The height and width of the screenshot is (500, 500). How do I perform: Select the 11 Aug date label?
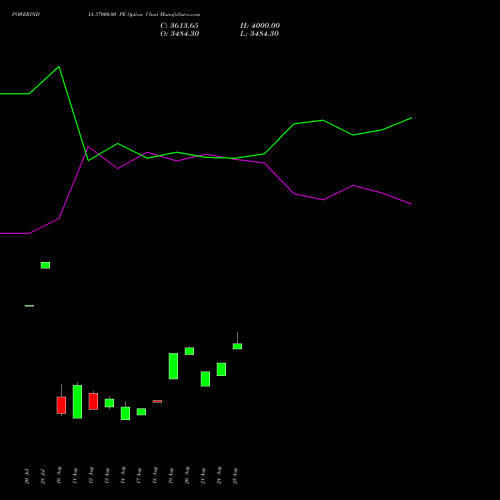(x=75, y=476)
